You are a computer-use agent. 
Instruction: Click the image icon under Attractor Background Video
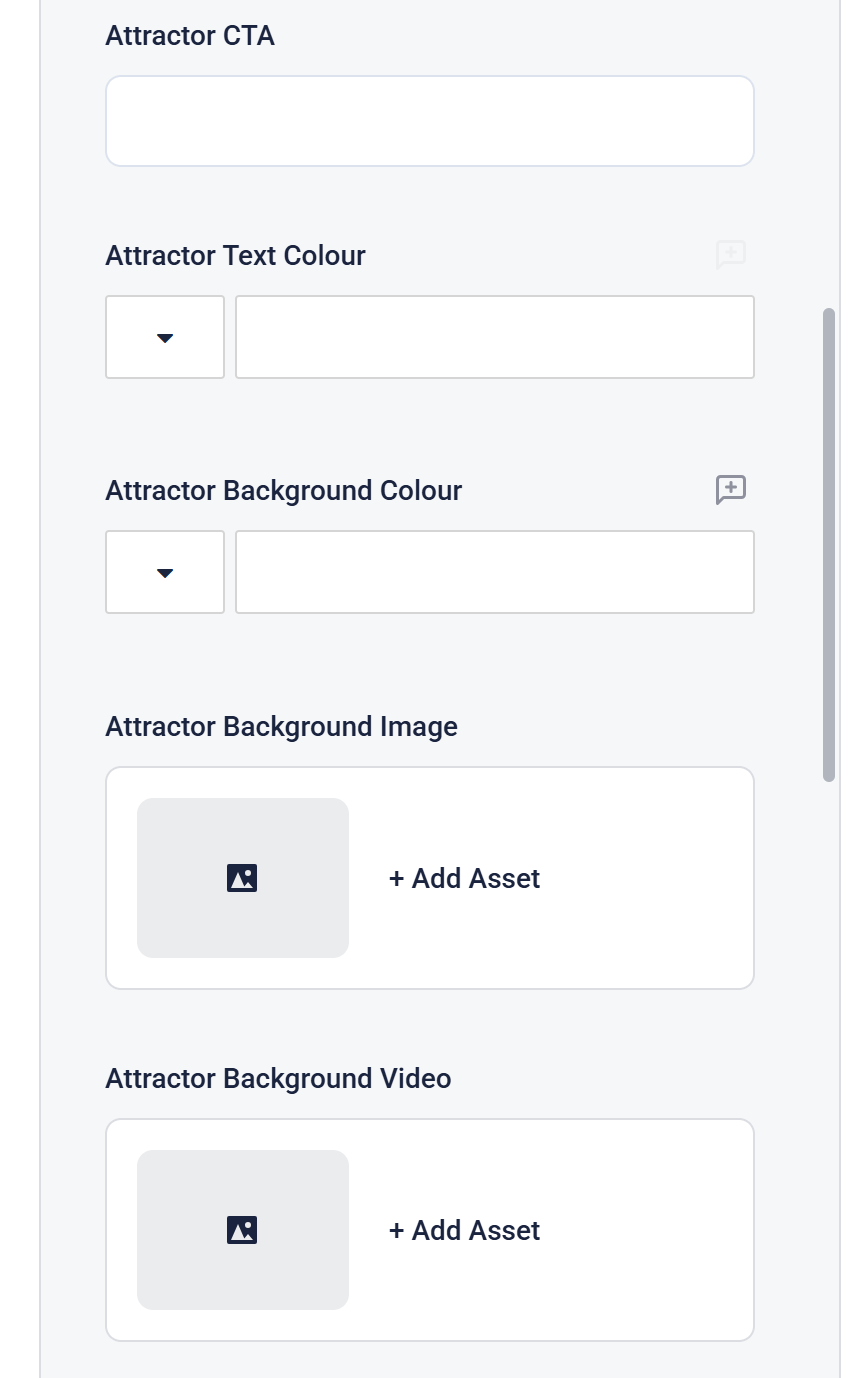pos(242,1230)
